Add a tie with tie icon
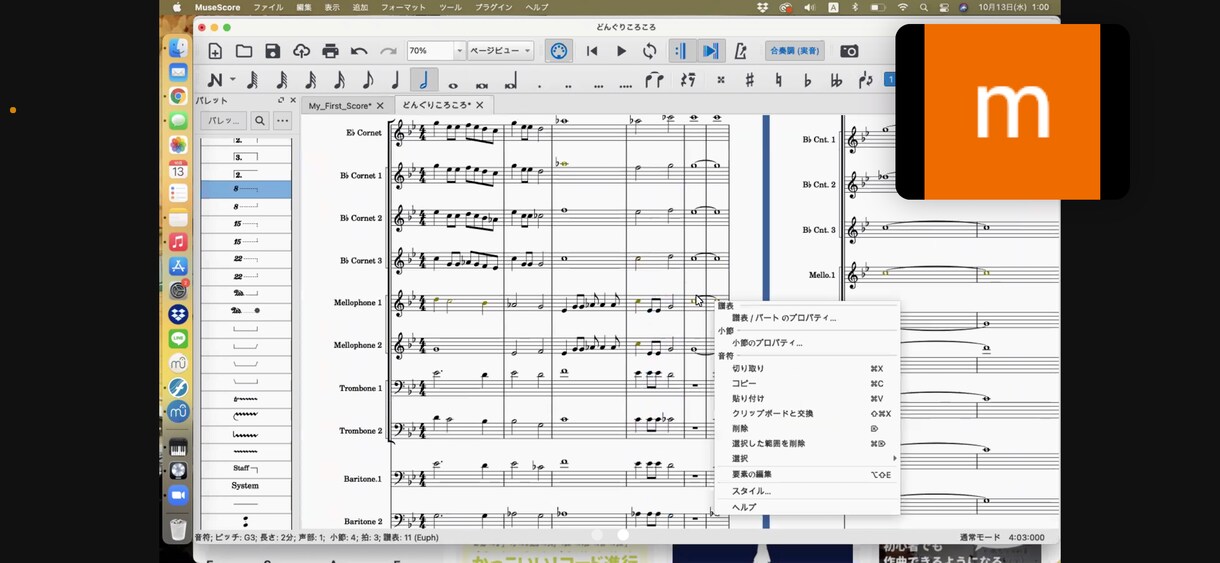1220x563 pixels. pyautogui.click(x=654, y=80)
